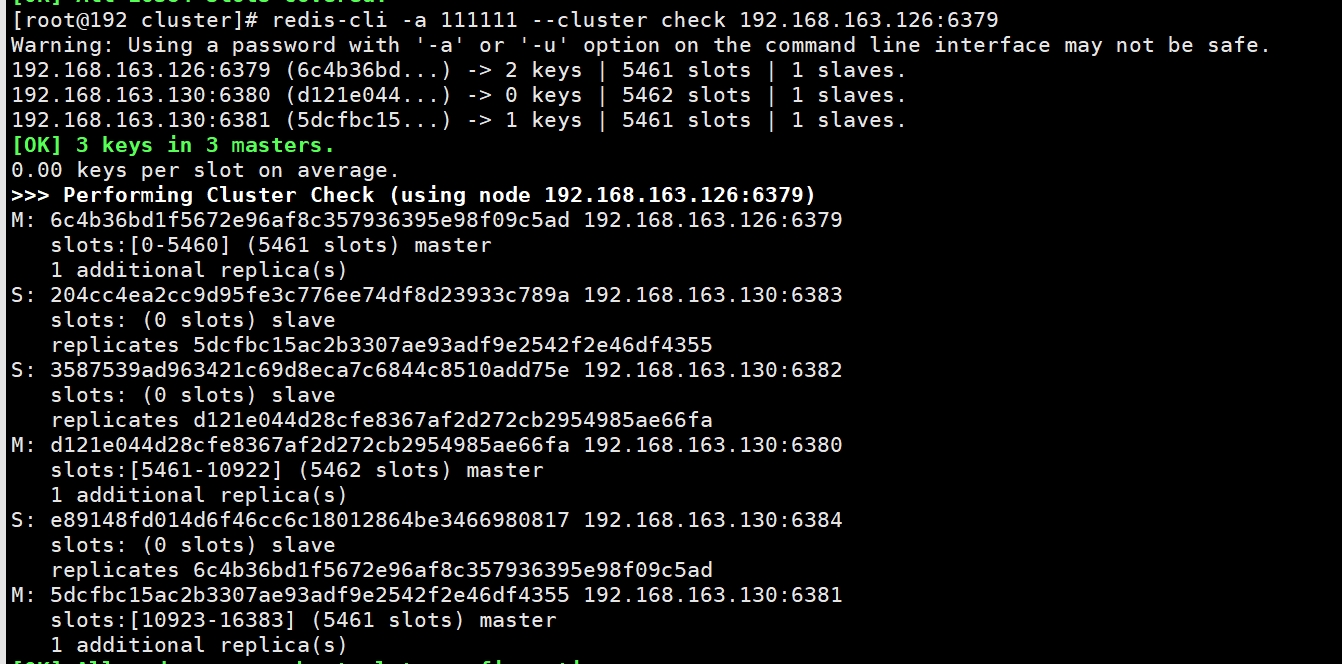Image resolution: width=1342 pixels, height=664 pixels.
Task: Click the "replicates 5dcfbc15..." line
Action: pos(381,345)
